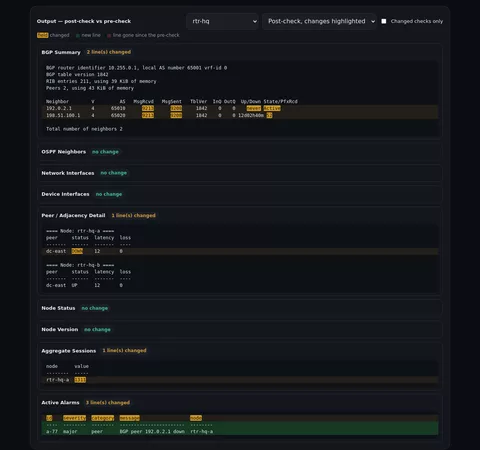Click the 'Up/Down' column header
This screenshot has height=450, width=480.
coord(251,102)
